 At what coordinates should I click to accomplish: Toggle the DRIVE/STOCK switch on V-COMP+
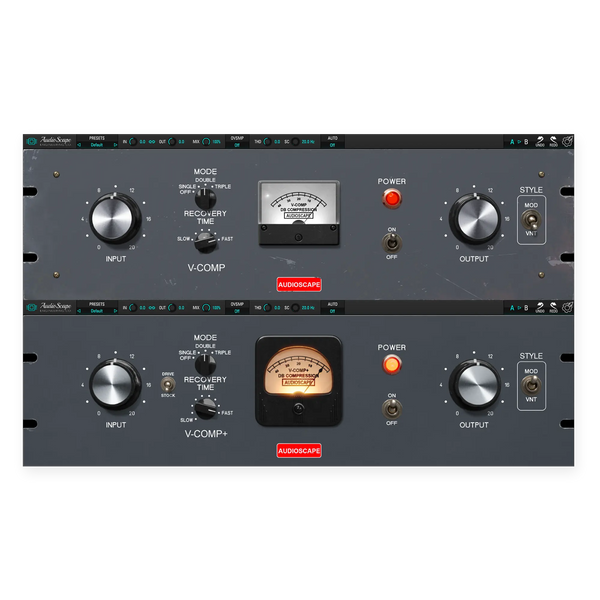point(168,384)
